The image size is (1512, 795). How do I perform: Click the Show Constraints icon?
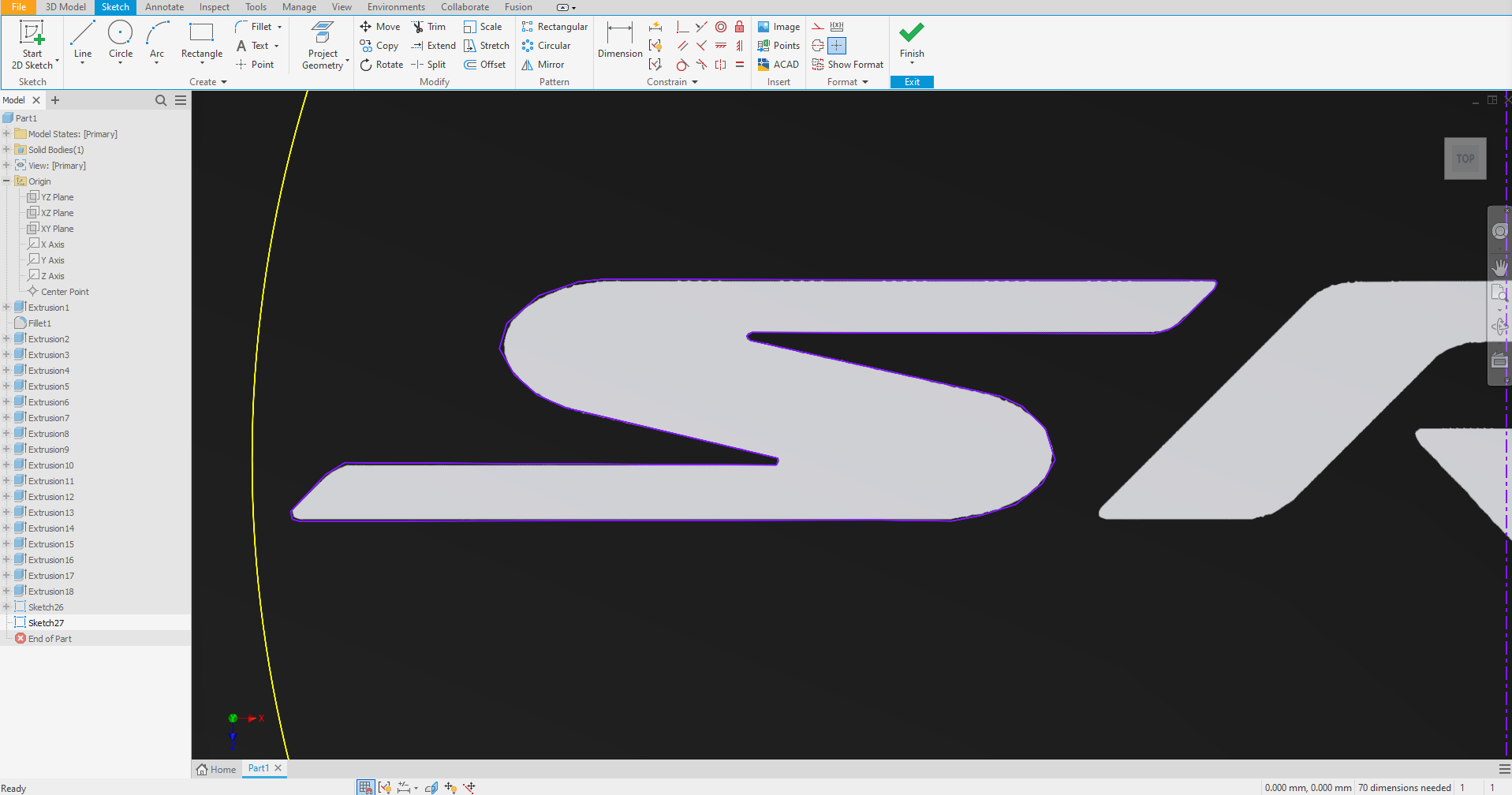pyautogui.click(x=655, y=46)
